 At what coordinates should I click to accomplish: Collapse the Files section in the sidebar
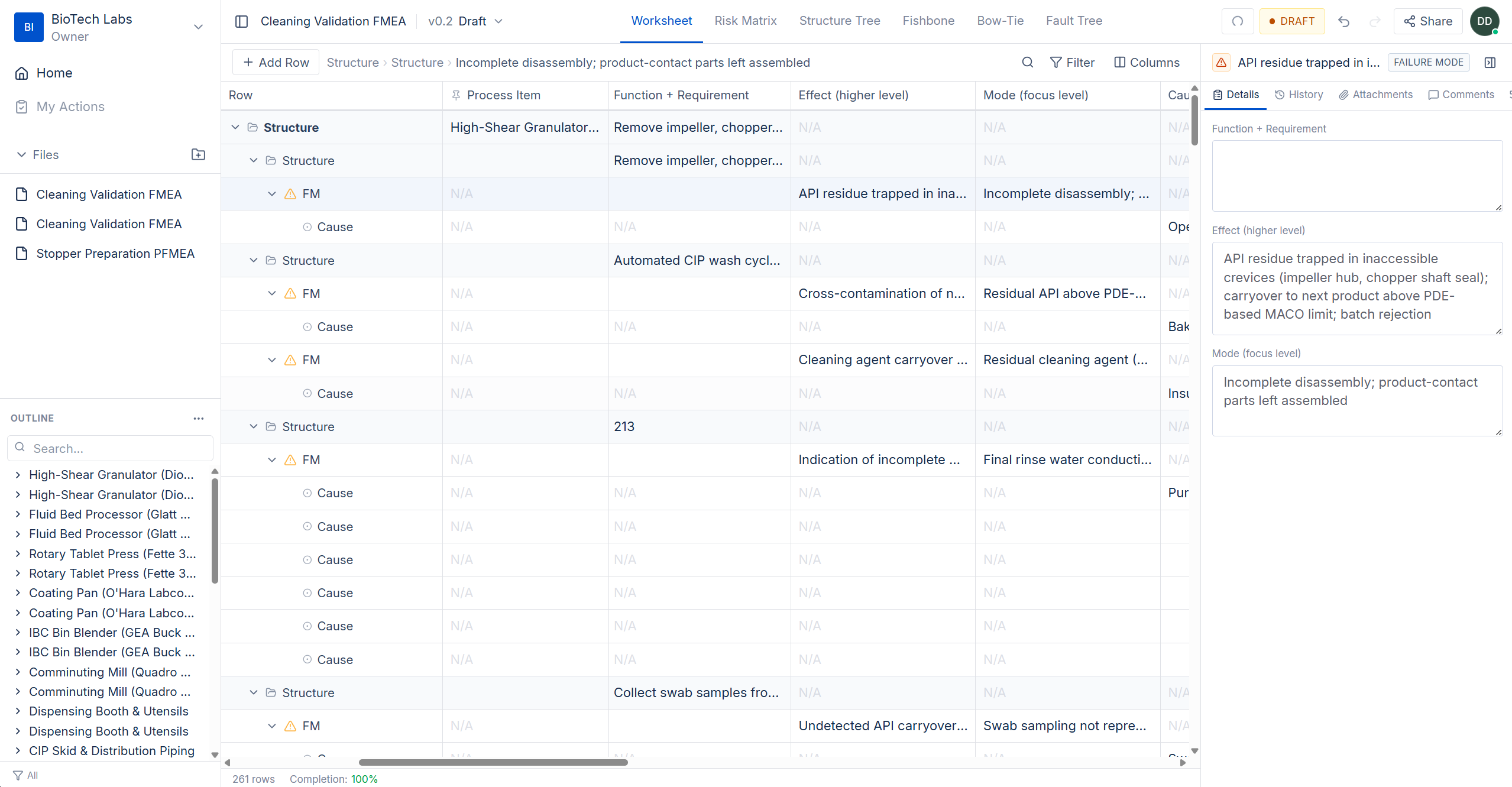(21, 154)
